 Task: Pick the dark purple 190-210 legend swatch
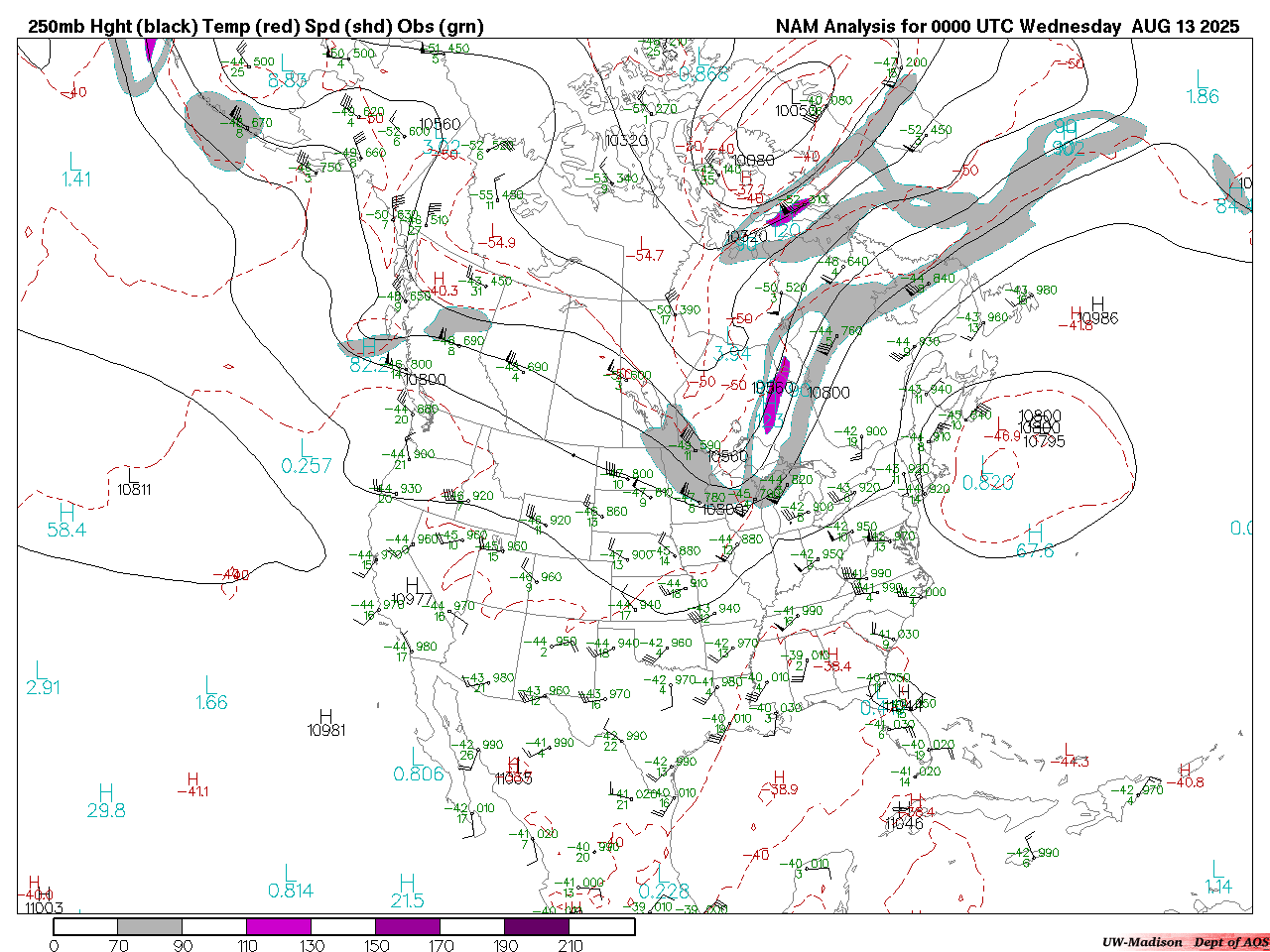click(537, 926)
